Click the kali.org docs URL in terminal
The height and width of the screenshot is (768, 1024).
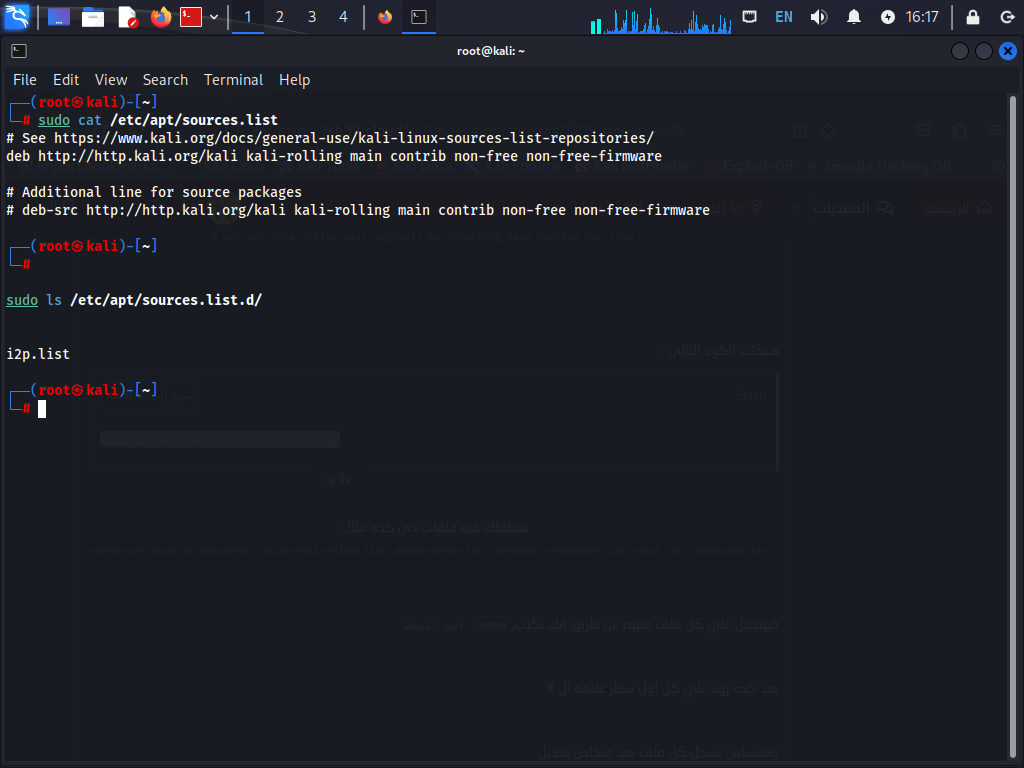click(x=354, y=138)
